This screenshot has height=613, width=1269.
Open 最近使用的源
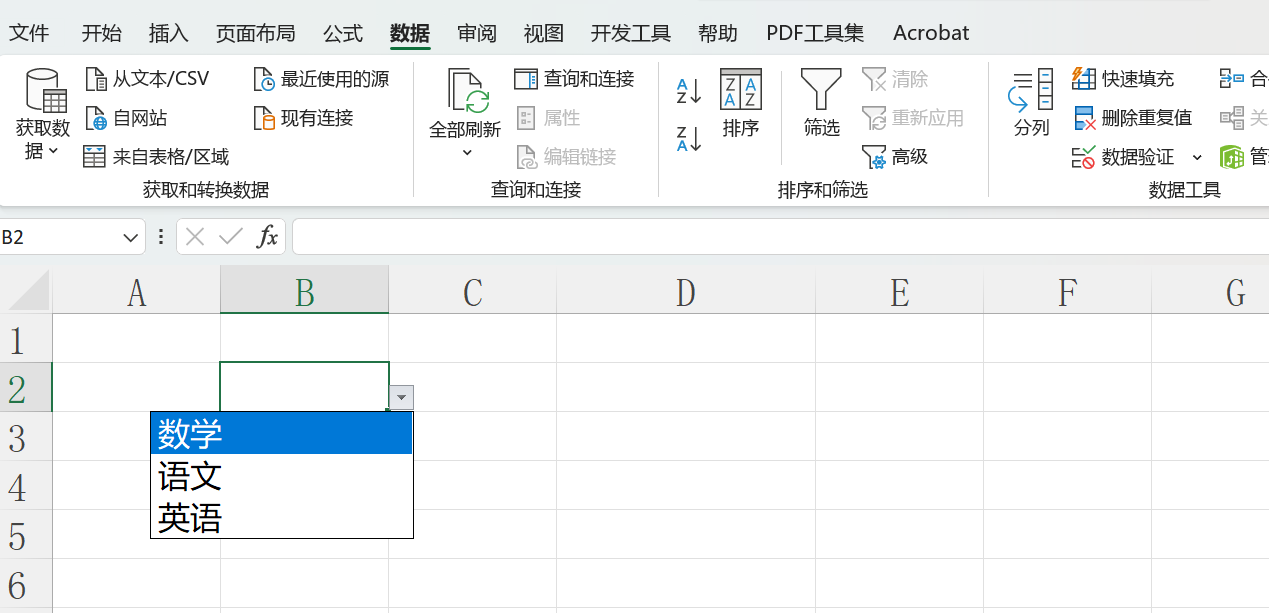coord(321,79)
